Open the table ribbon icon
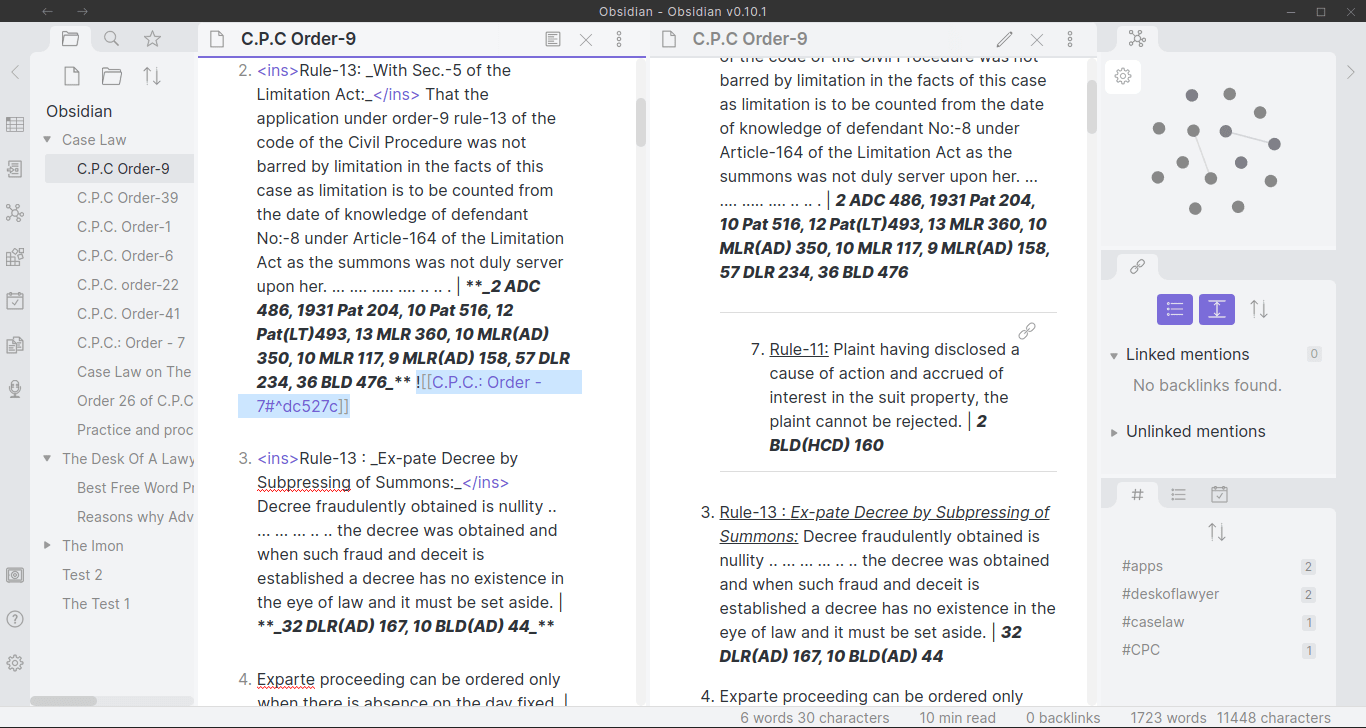 coord(15,125)
